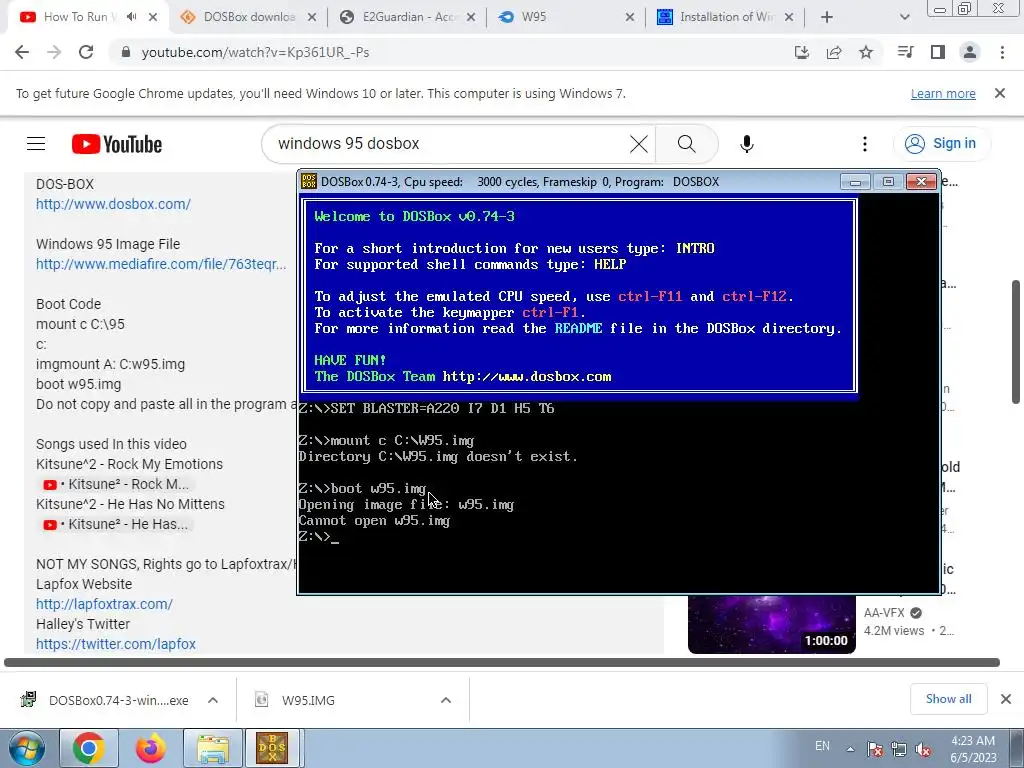Go back to the previous page in Chrome
Image resolution: width=1024 pixels, height=768 pixels.
click(22, 52)
